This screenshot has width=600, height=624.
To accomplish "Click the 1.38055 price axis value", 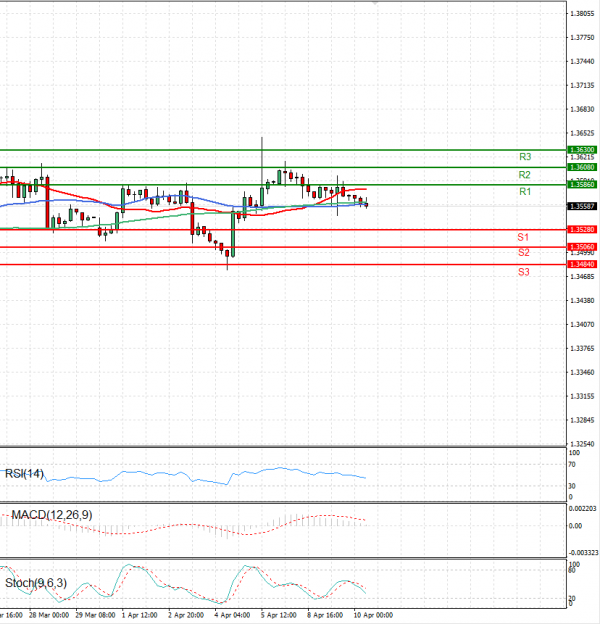I will tap(582, 14).
